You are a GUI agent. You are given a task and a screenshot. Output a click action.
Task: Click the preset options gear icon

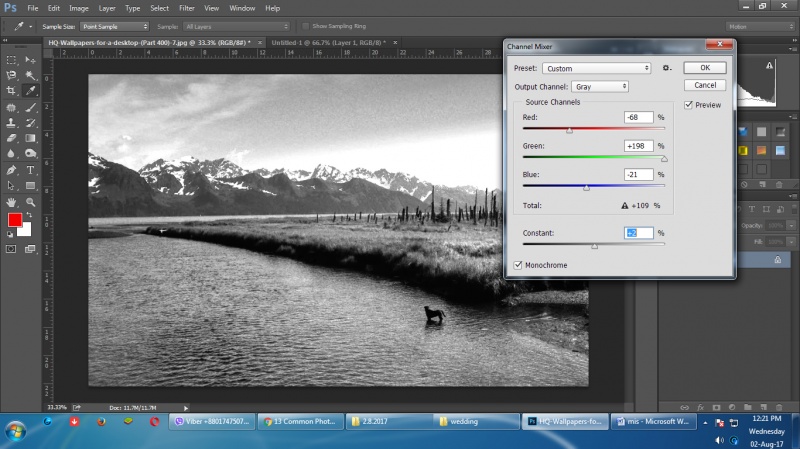pyautogui.click(x=667, y=68)
